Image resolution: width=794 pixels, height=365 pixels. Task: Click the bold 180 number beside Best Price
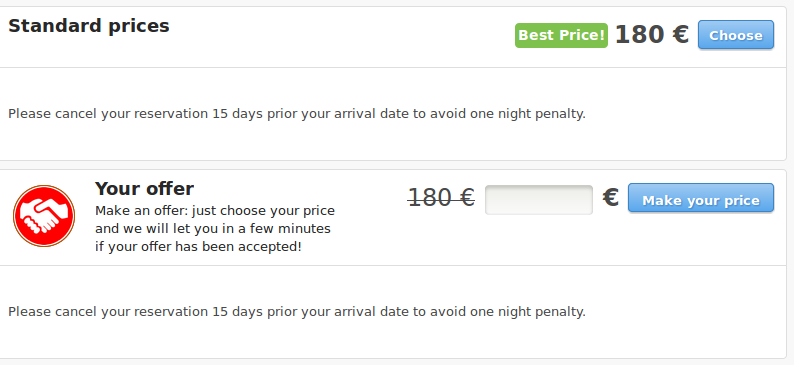point(639,34)
